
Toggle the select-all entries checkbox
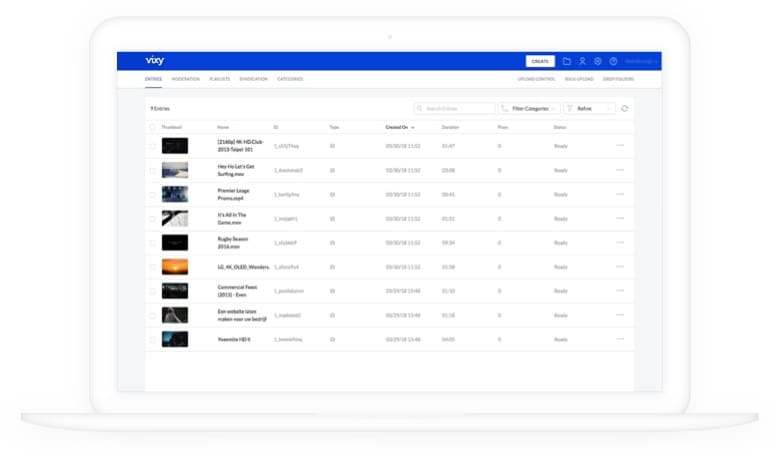click(x=153, y=127)
